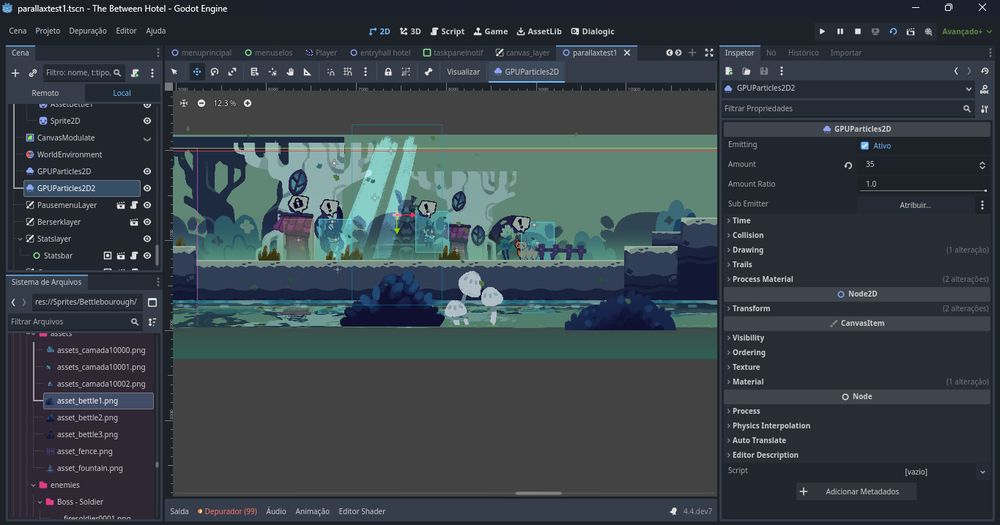The height and width of the screenshot is (525, 1000).
Task: Toggle visibility of Statsbar node
Action: point(147,256)
